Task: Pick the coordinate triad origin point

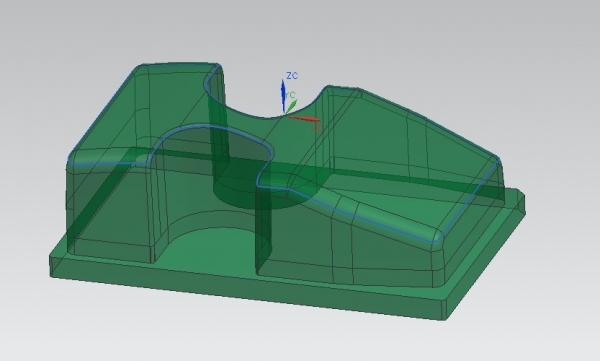Action: pos(285,114)
